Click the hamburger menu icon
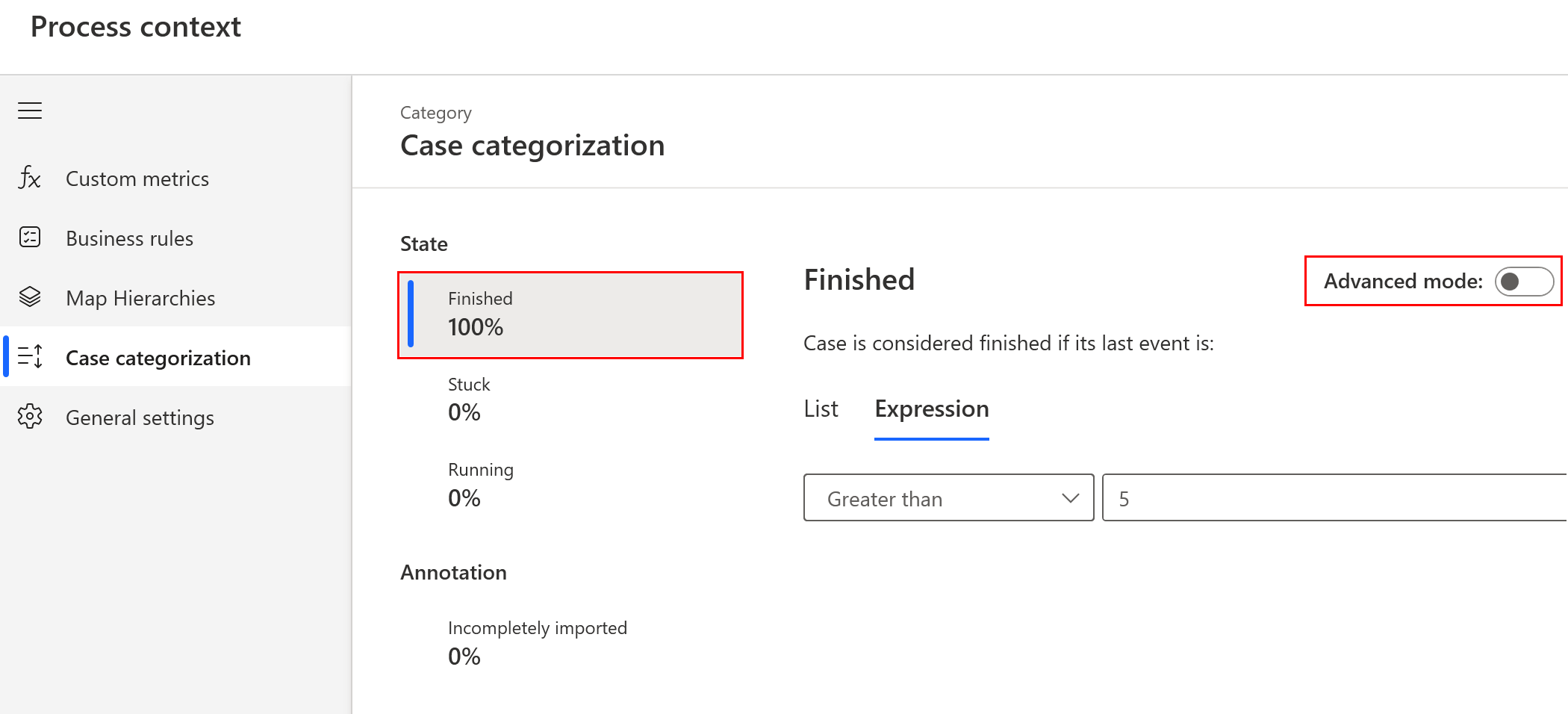Viewport: 1568px width, 714px height. pyautogui.click(x=30, y=111)
